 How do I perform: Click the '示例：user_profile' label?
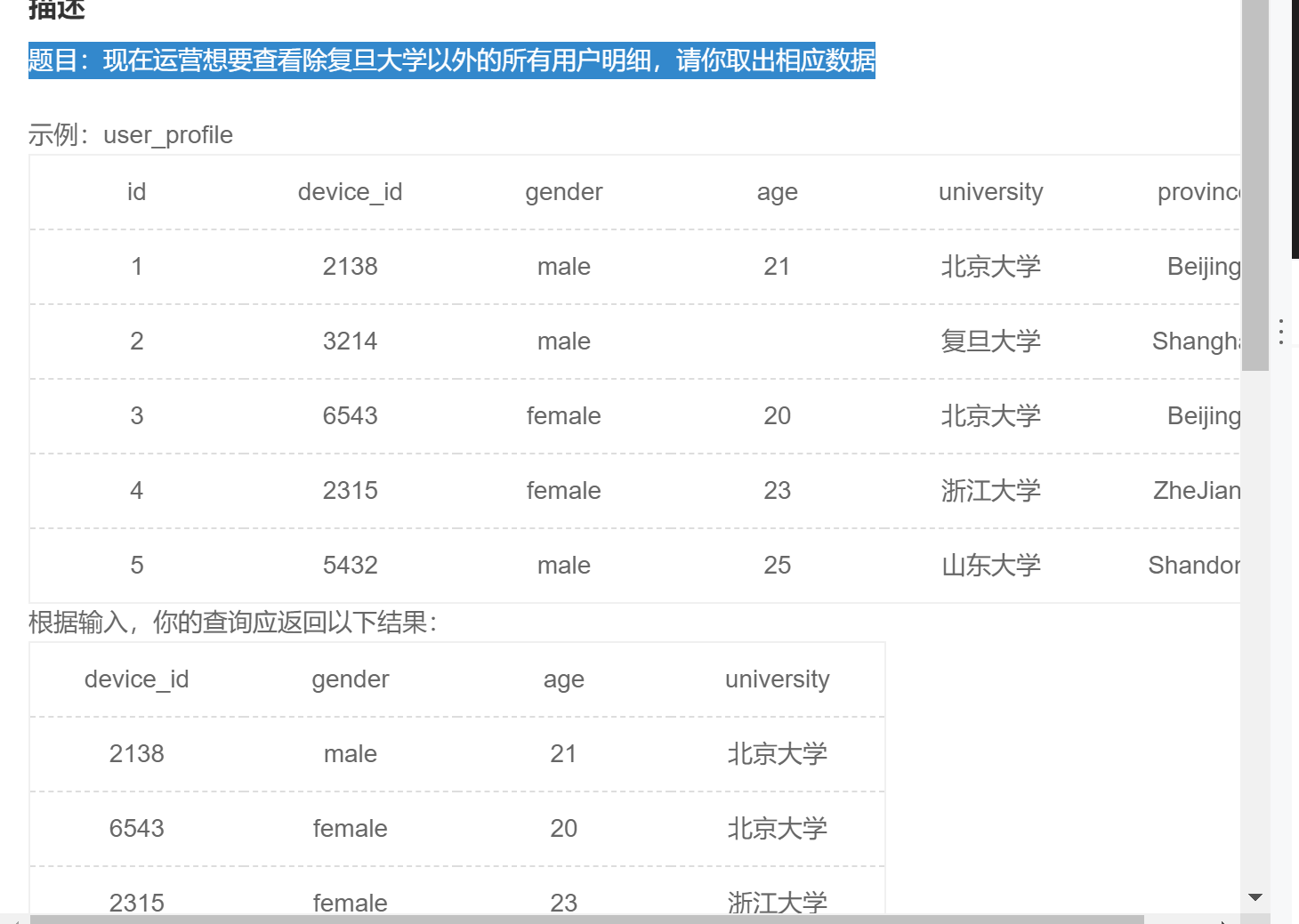click(131, 135)
